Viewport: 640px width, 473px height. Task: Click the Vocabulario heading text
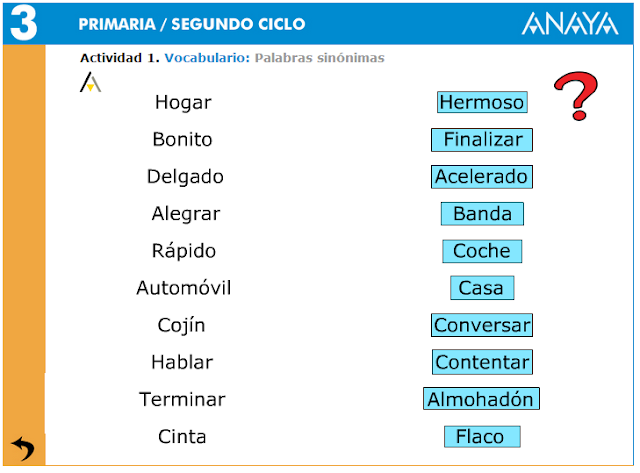tap(207, 58)
